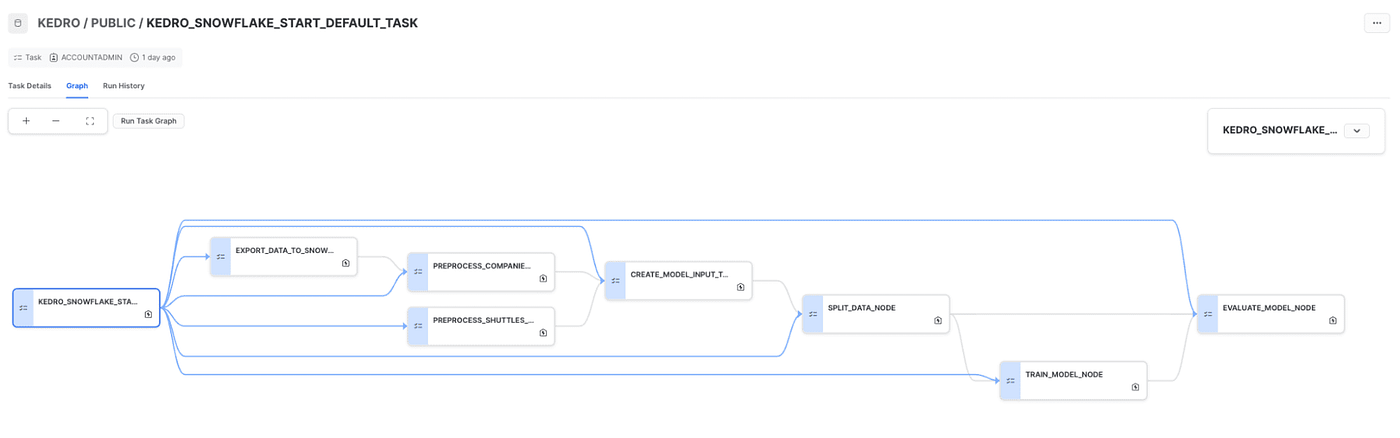Click the fit graph to screen icon

coord(90,121)
